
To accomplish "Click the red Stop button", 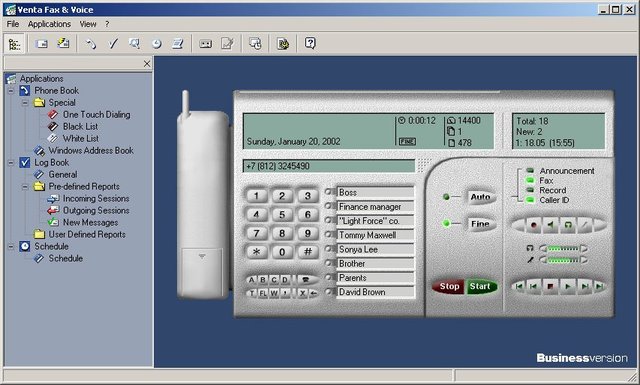I will [x=449, y=287].
